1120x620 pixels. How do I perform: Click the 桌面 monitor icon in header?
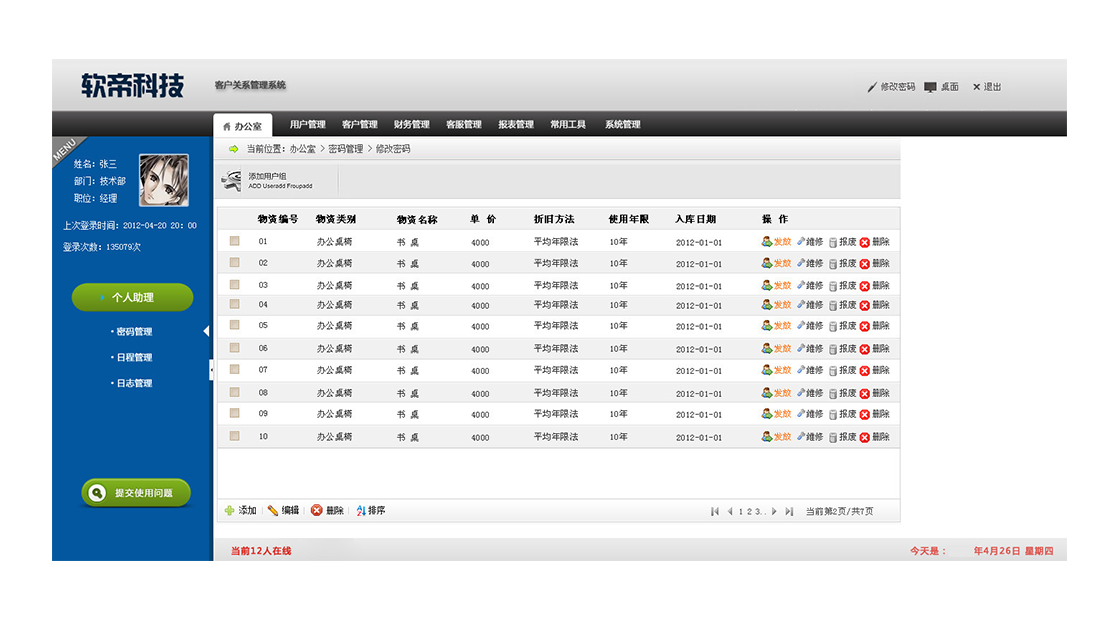(930, 87)
